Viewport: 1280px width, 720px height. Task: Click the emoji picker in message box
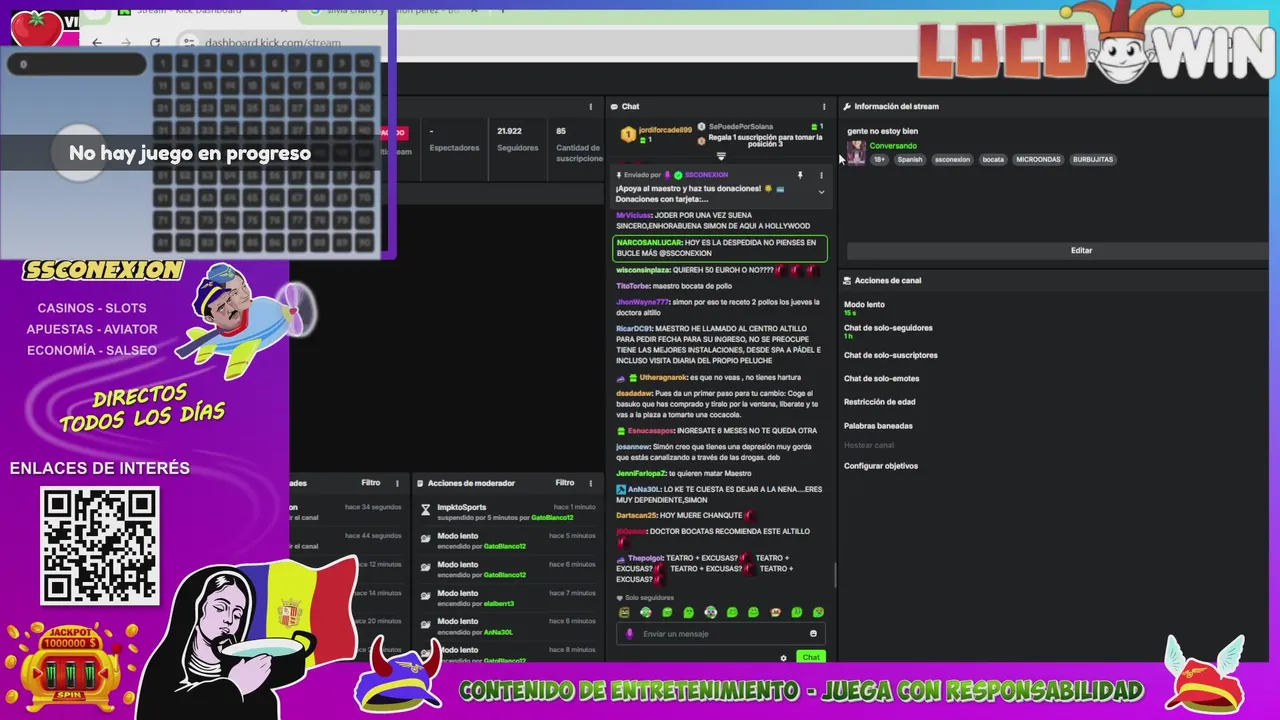[813, 633]
